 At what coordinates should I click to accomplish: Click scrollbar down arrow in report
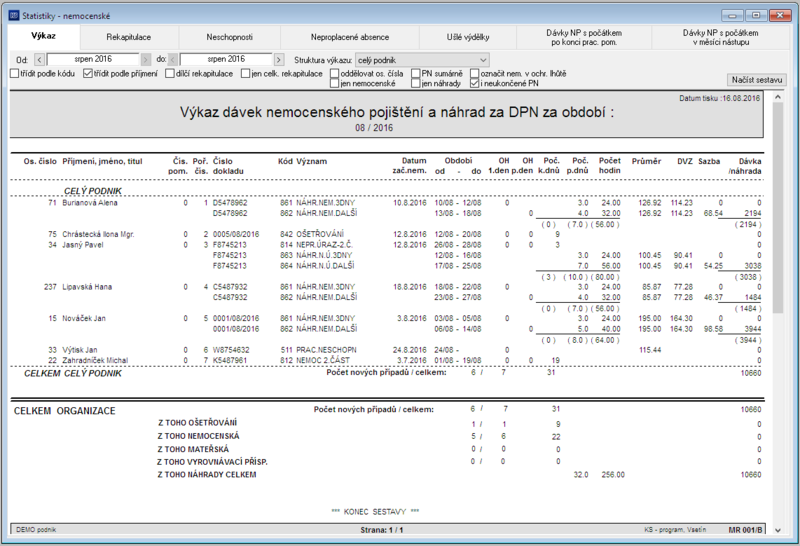[x=778, y=530]
